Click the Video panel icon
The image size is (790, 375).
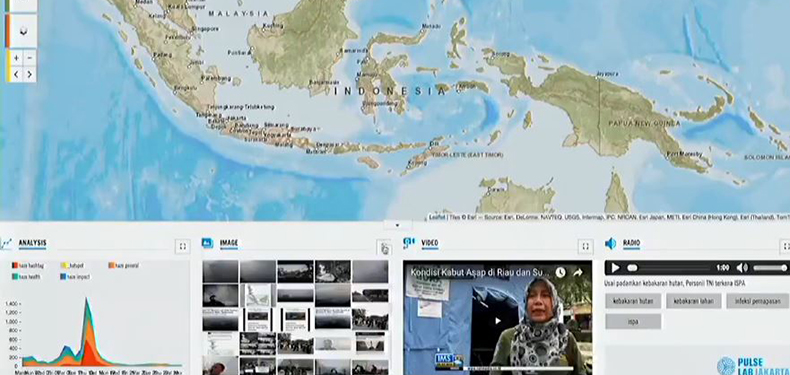pyautogui.click(x=409, y=243)
